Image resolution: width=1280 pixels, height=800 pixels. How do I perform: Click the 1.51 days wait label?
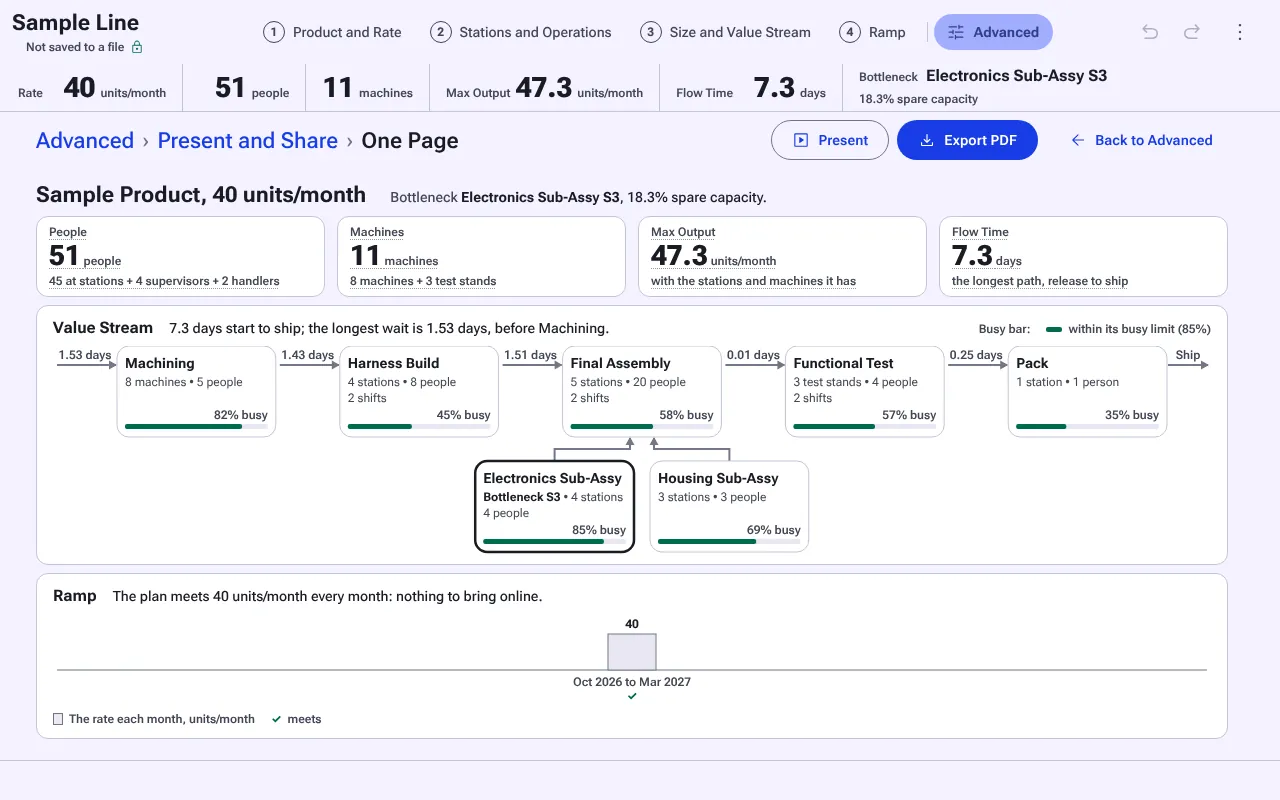pyautogui.click(x=530, y=355)
